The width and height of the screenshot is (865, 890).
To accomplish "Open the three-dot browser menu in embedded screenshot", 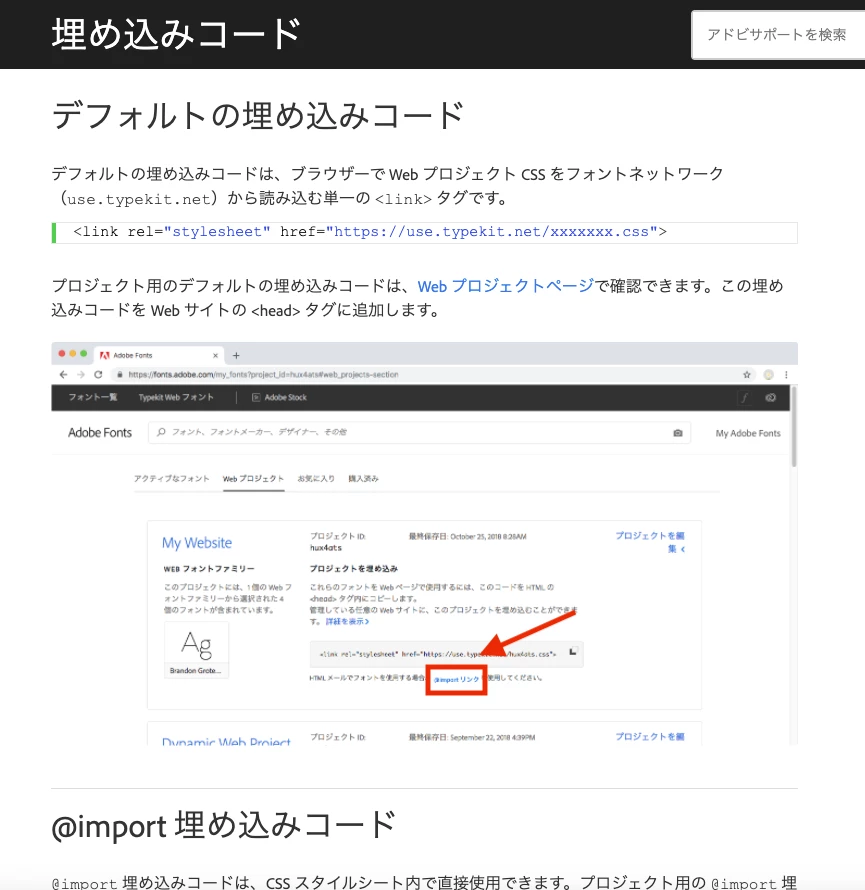I will [786, 375].
